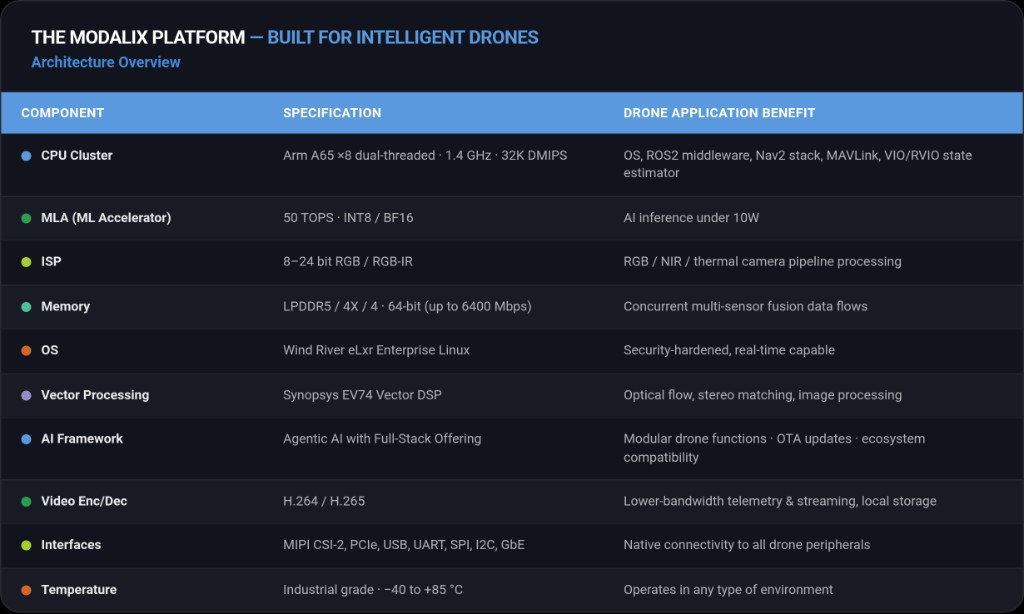Click the 50 TOPS · INT8 / BF16 cell
Viewport: 1024px width, 614px height.
[348, 218]
